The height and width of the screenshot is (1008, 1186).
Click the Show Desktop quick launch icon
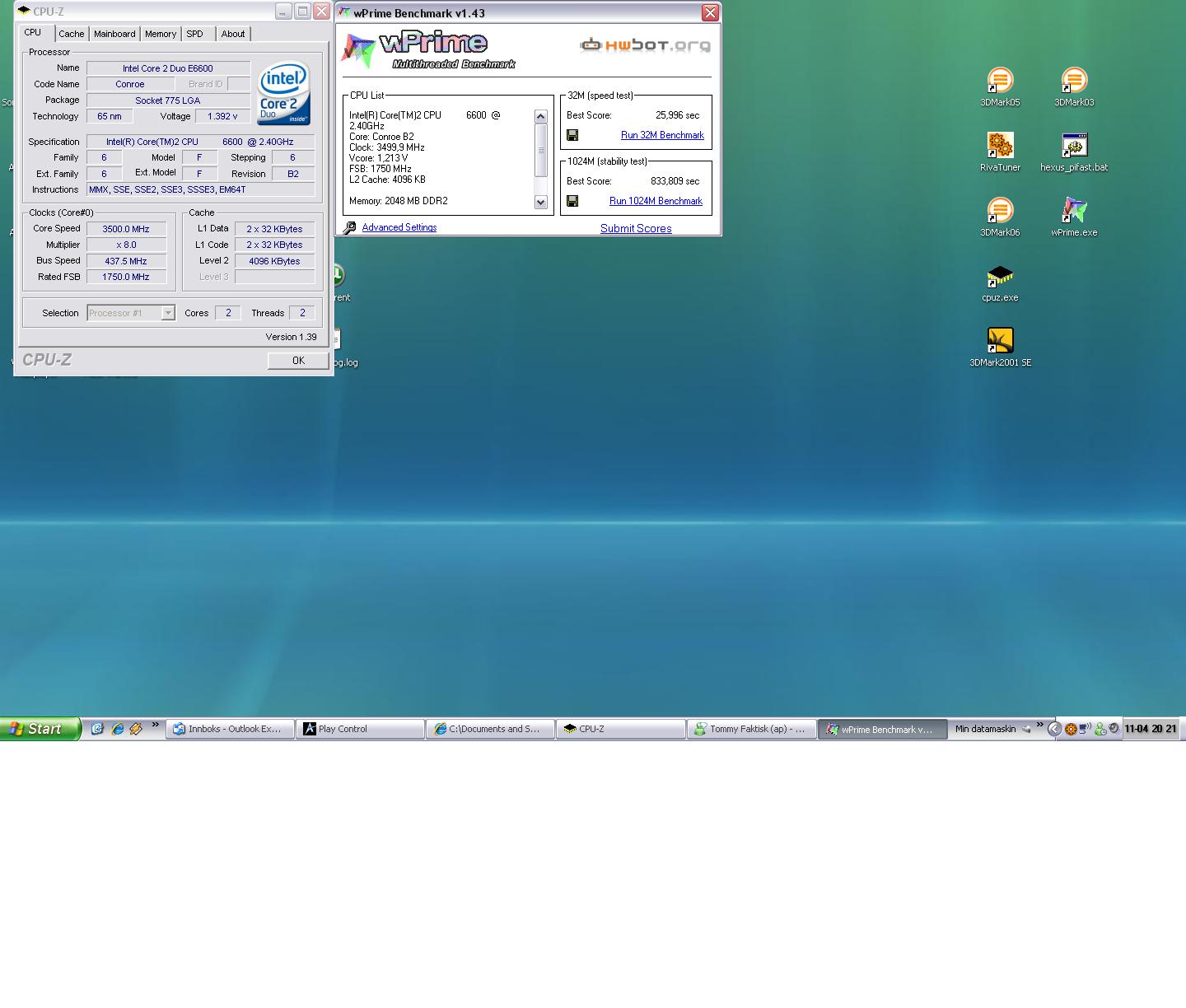point(97,729)
